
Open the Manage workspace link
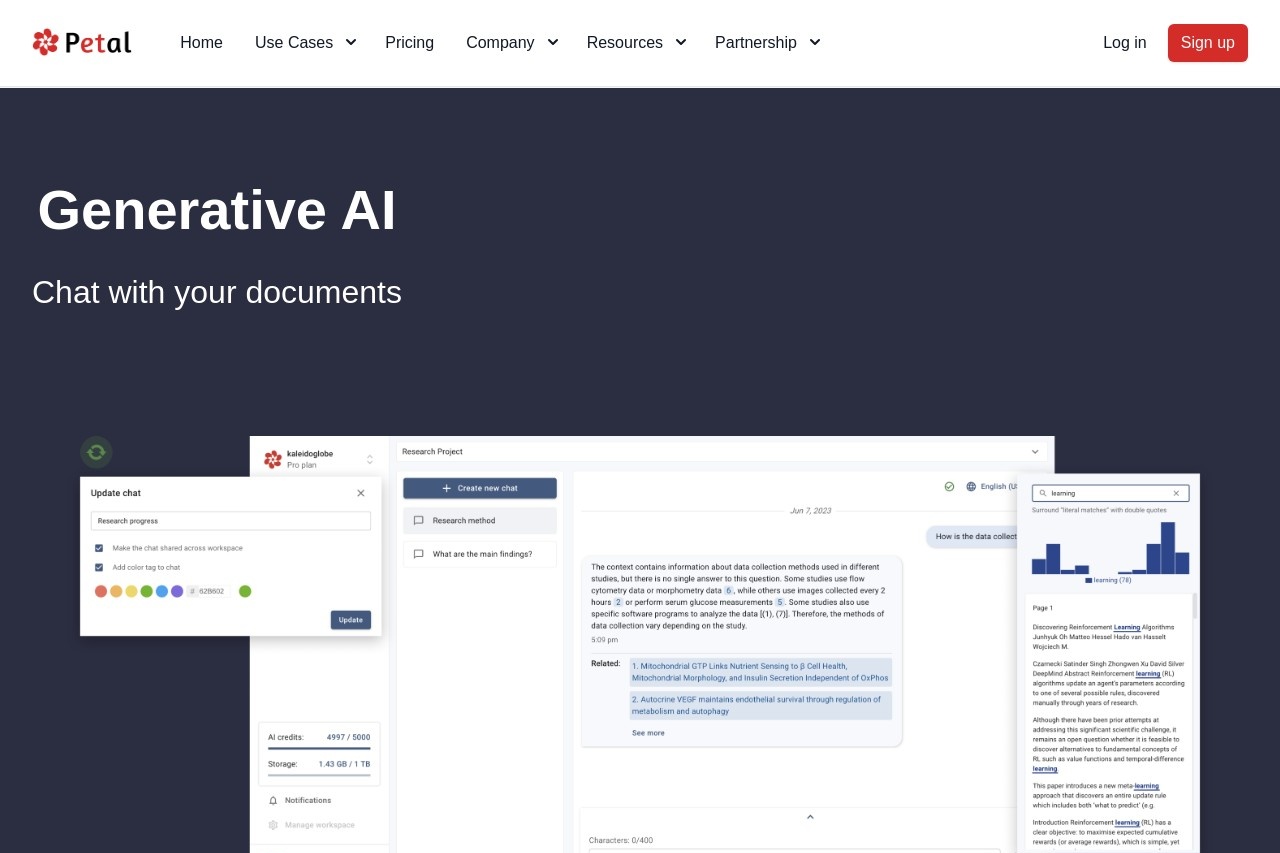tap(320, 825)
